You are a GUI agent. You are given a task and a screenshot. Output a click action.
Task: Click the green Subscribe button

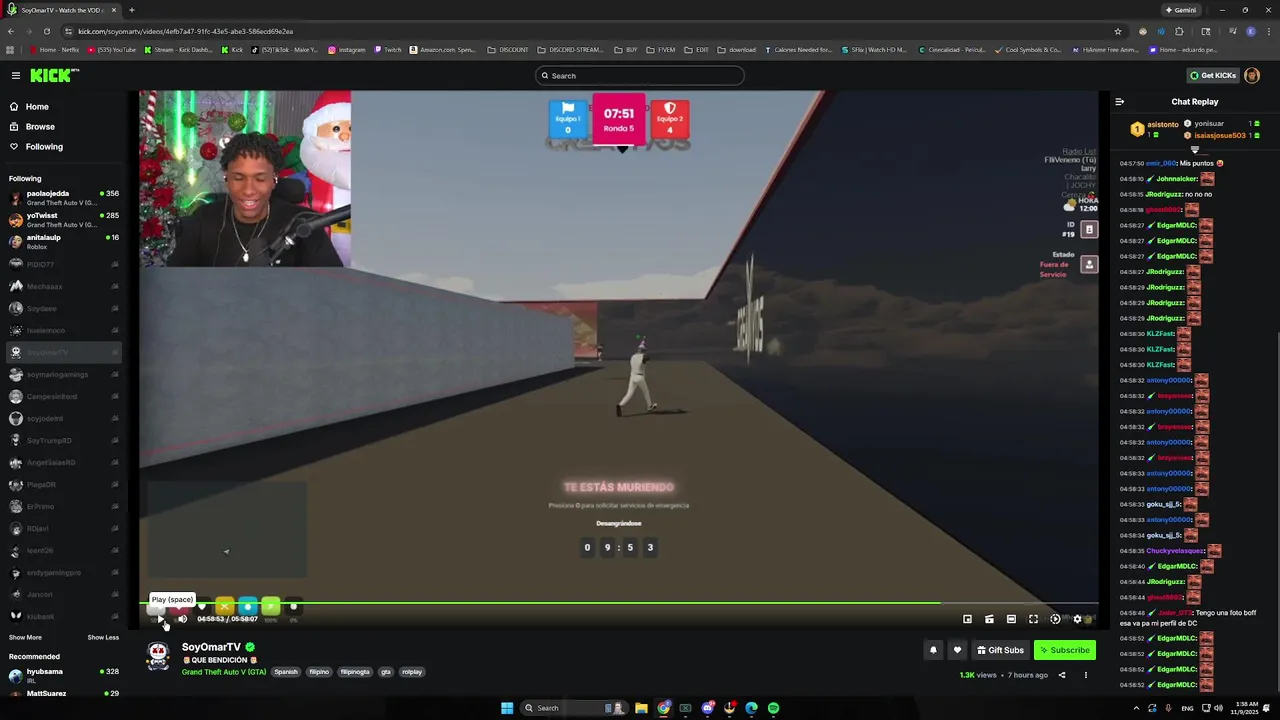click(1064, 650)
